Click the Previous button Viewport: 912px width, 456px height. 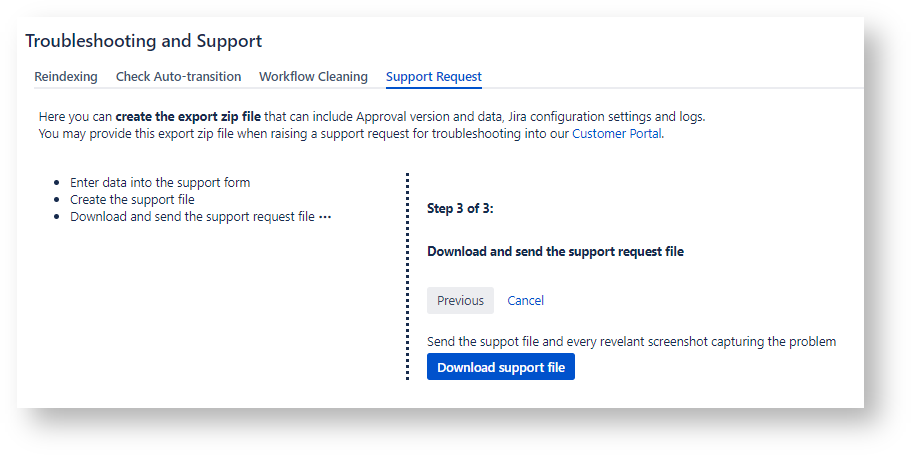[x=460, y=301]
